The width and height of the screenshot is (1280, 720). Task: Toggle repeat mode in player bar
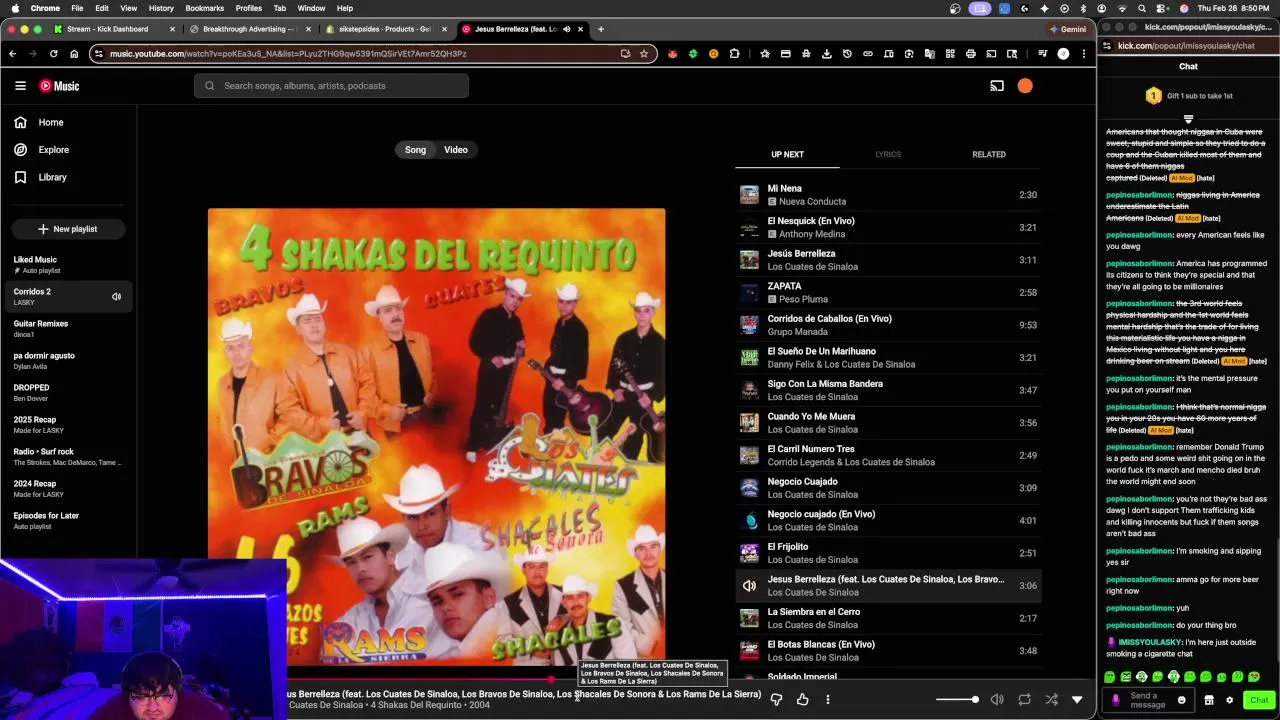tap(1024, 700)
